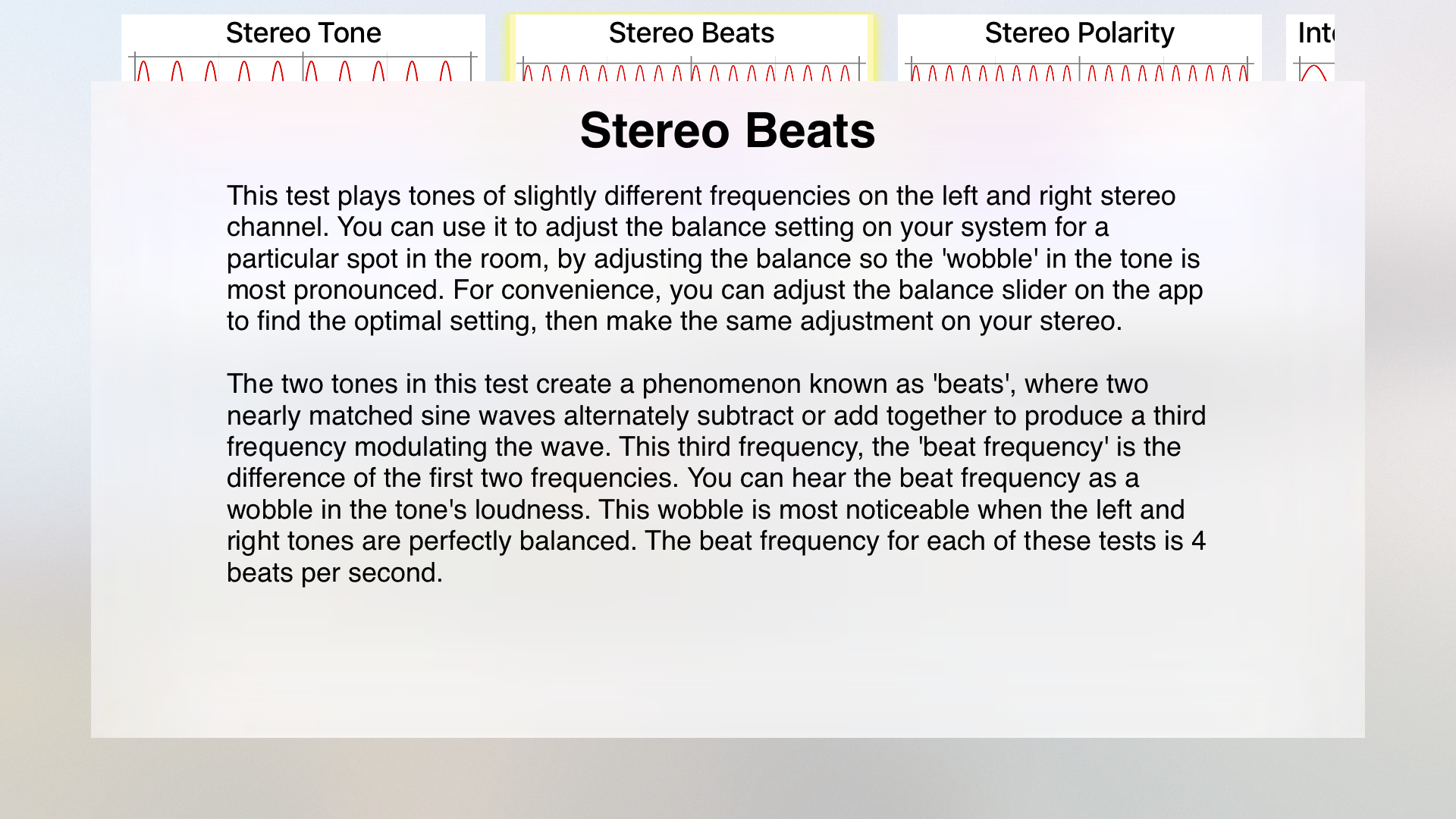Click the highlighted Stereo Beats card title

pyautogui.click(x=691, y=33)
